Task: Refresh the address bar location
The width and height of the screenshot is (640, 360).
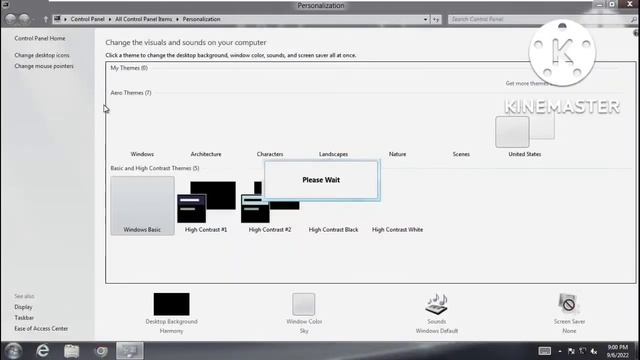Action: (436, 19)
